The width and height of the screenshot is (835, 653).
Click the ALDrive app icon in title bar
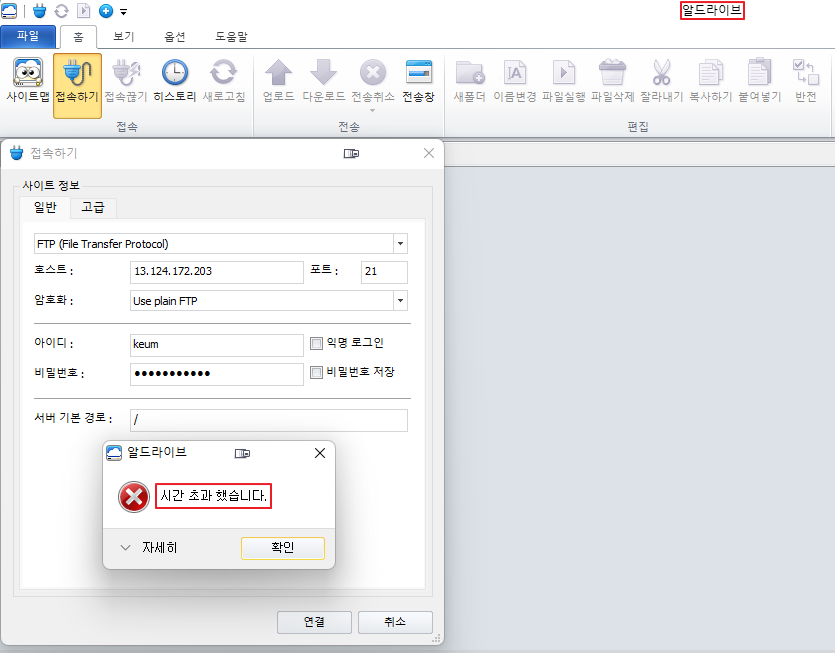pos(9,11)
